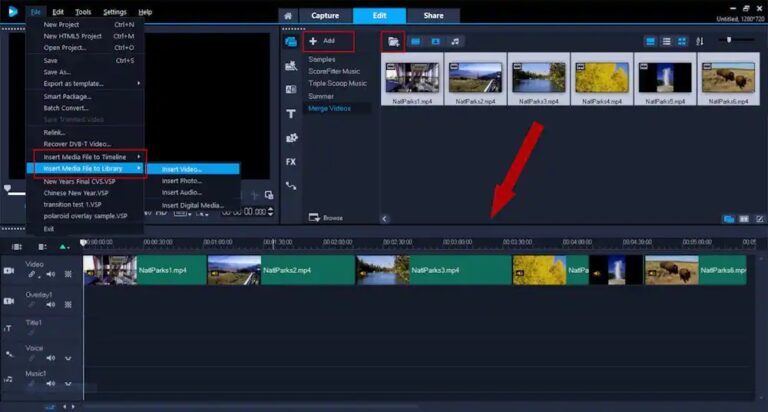This screenshot has width=768, height=412.
Task: Switch to the Share tab
Action: pyautogui.click(x=433, y=16)
